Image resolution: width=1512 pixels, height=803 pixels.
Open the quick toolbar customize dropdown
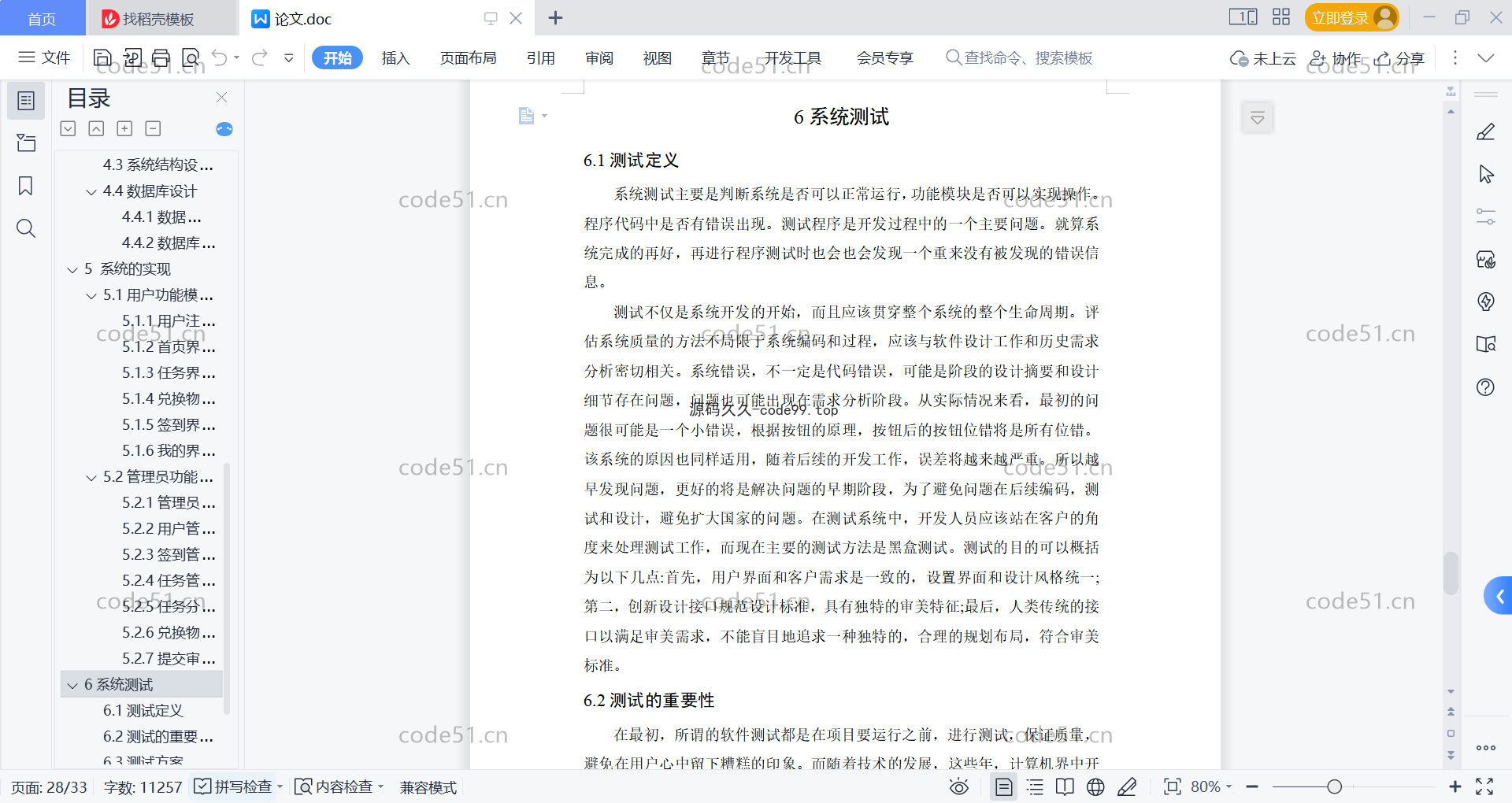click(x=289, y=57)
